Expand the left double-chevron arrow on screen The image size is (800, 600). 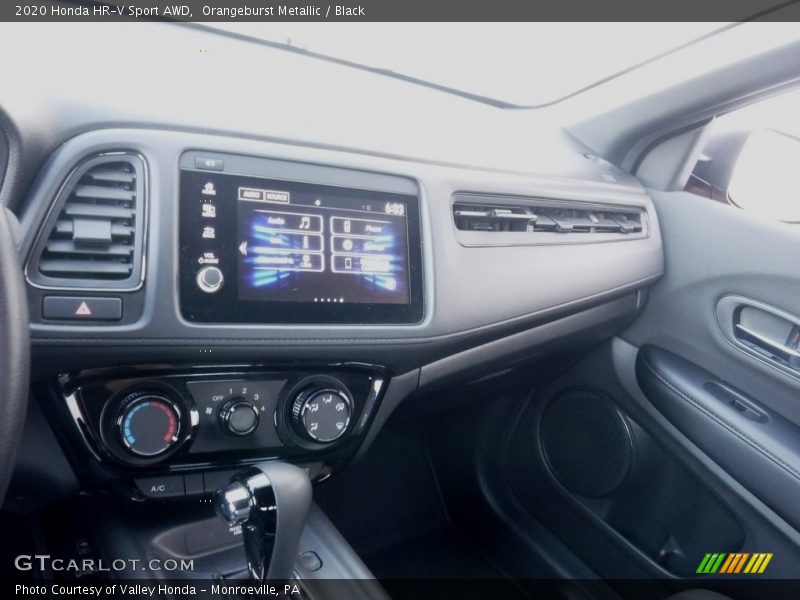pos(242,248)
